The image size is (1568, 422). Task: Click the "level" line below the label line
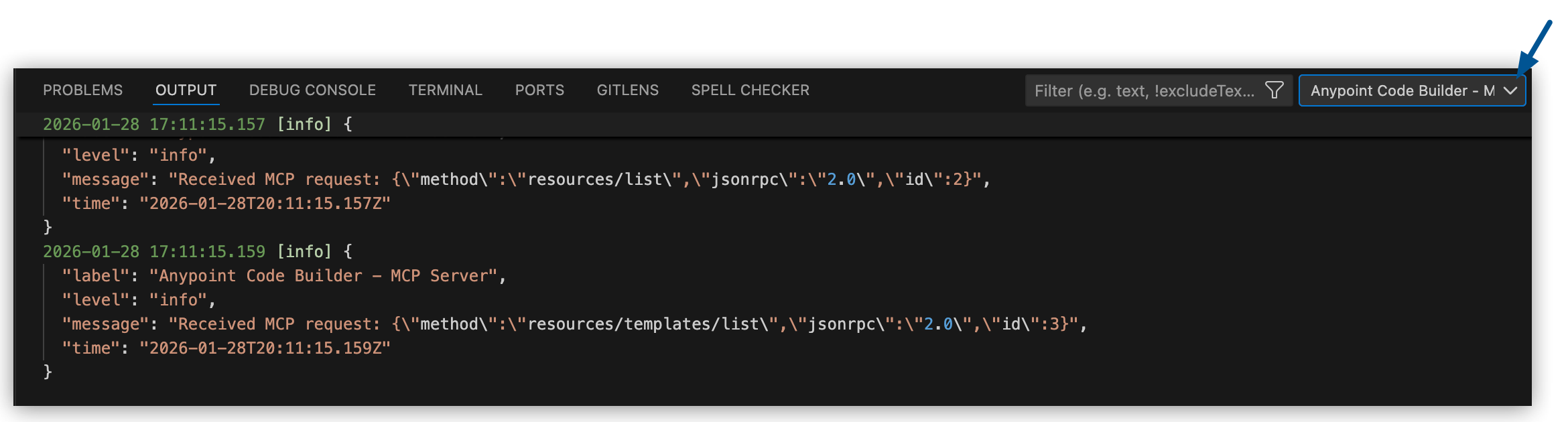138,300
